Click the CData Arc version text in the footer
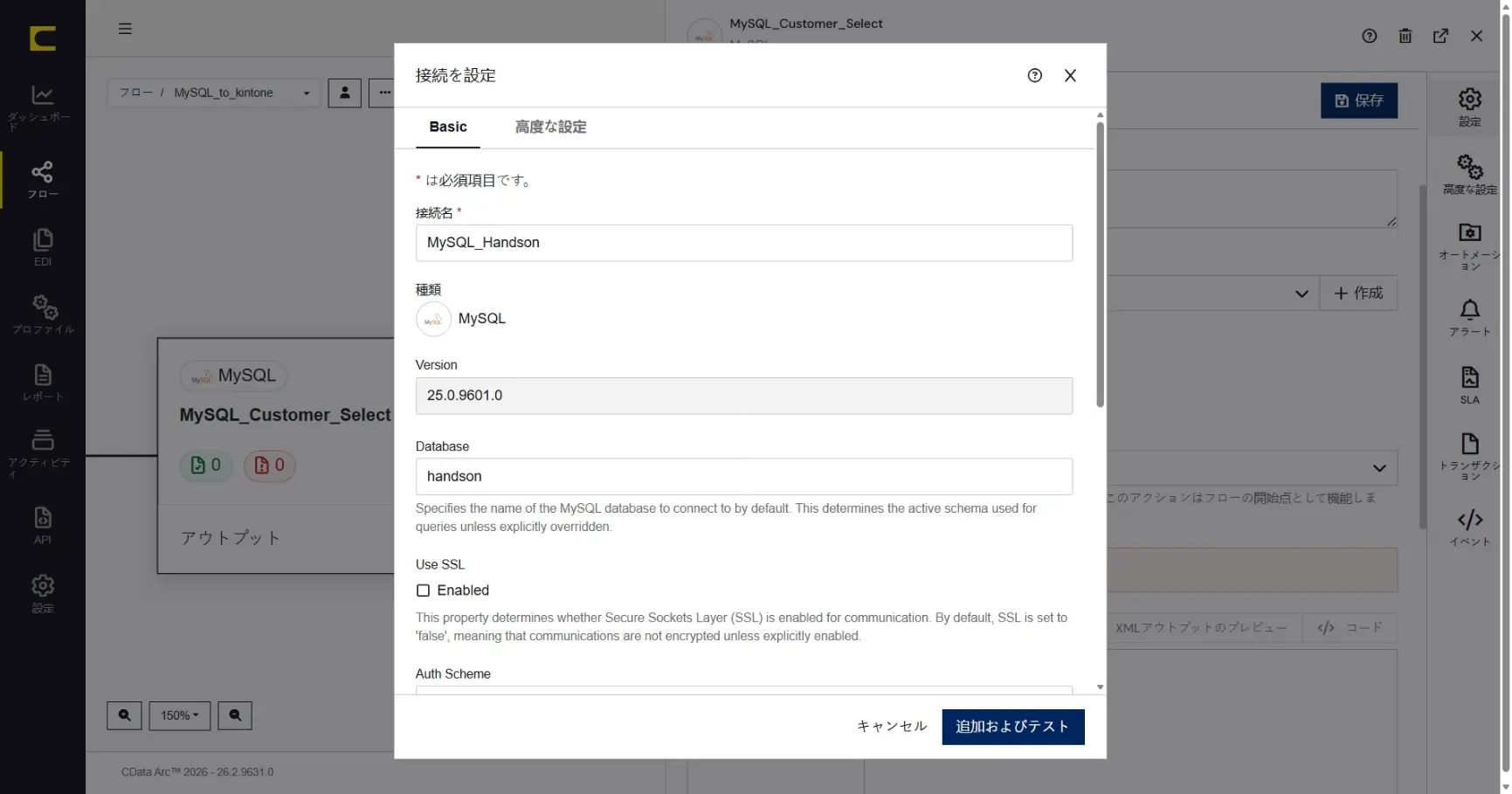 pyautogui.click(x=197, y=773)
